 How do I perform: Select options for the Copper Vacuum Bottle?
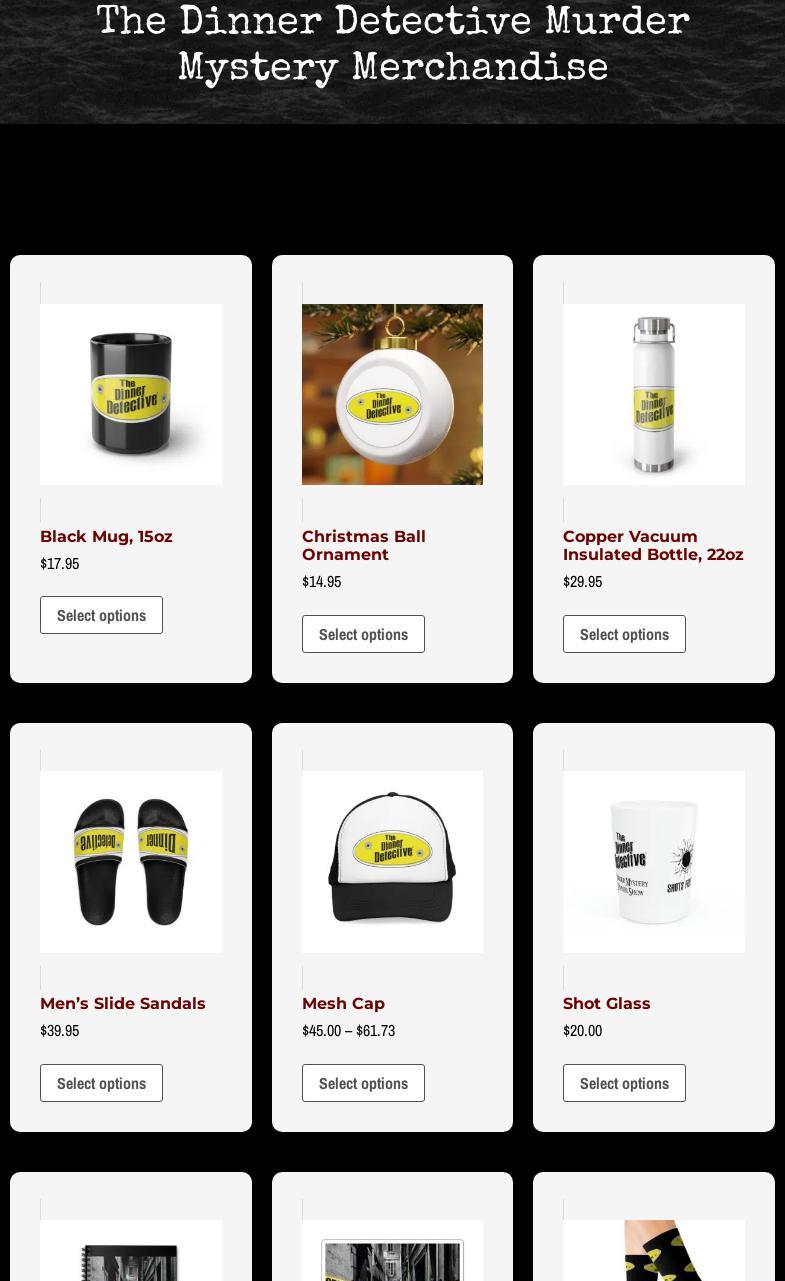624,634
